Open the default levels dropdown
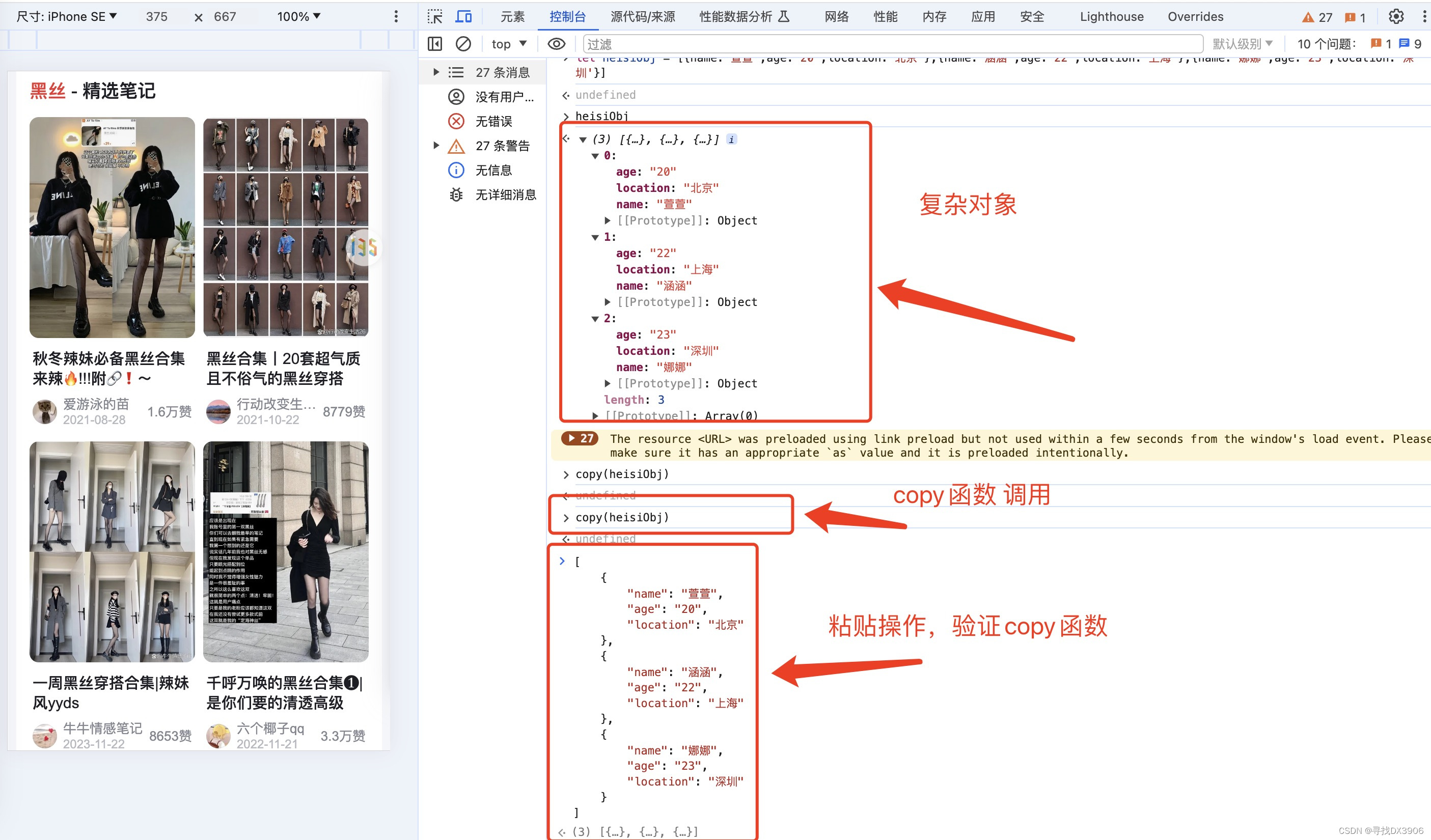The image size is (1431, 840). pos(1243,44)
